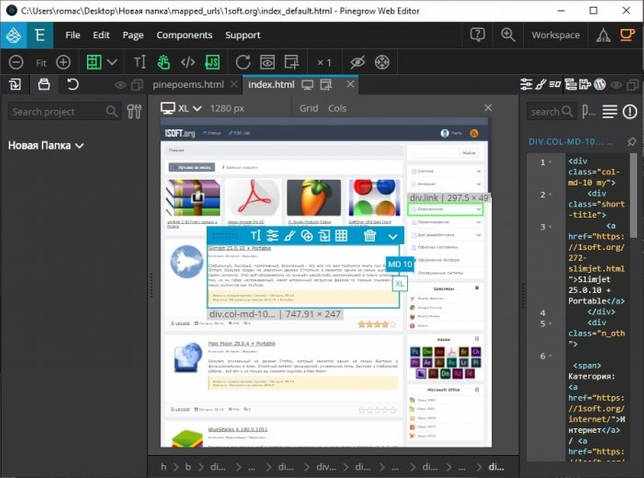Close the index.html tab
The width and height of the screenshot is (644, 478).
[x=350, y=84]
